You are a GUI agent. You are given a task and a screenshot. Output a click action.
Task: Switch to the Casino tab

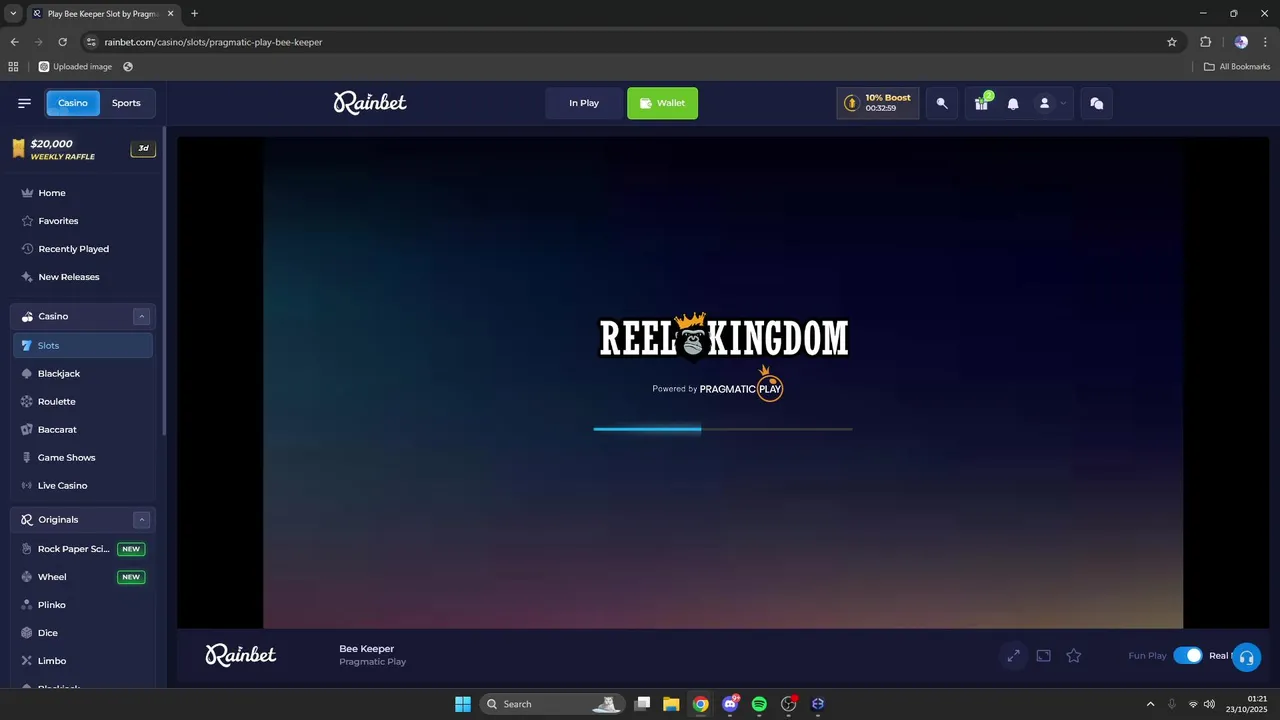[x=73, y=103]
